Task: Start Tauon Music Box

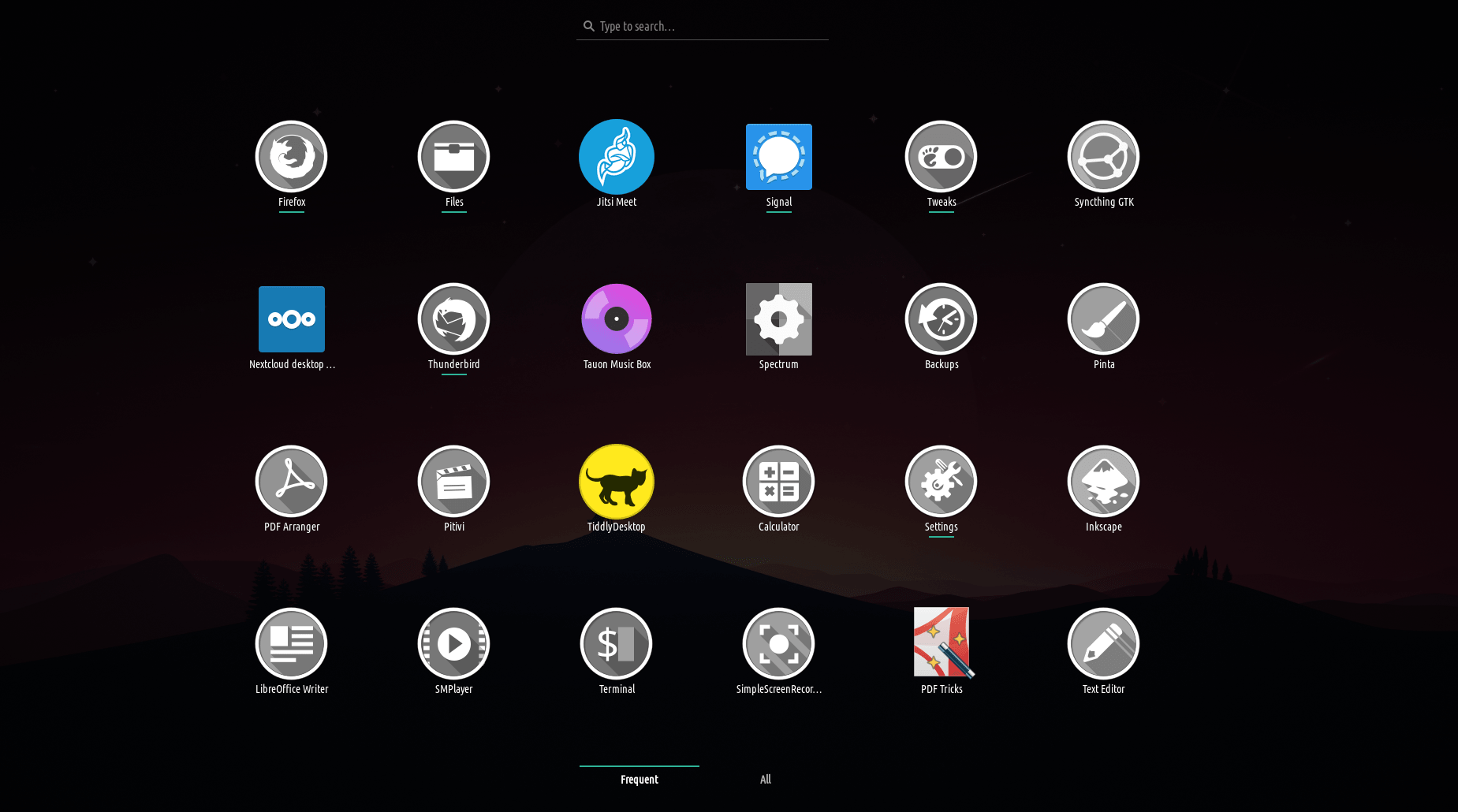Action: [x=616, y=319]
